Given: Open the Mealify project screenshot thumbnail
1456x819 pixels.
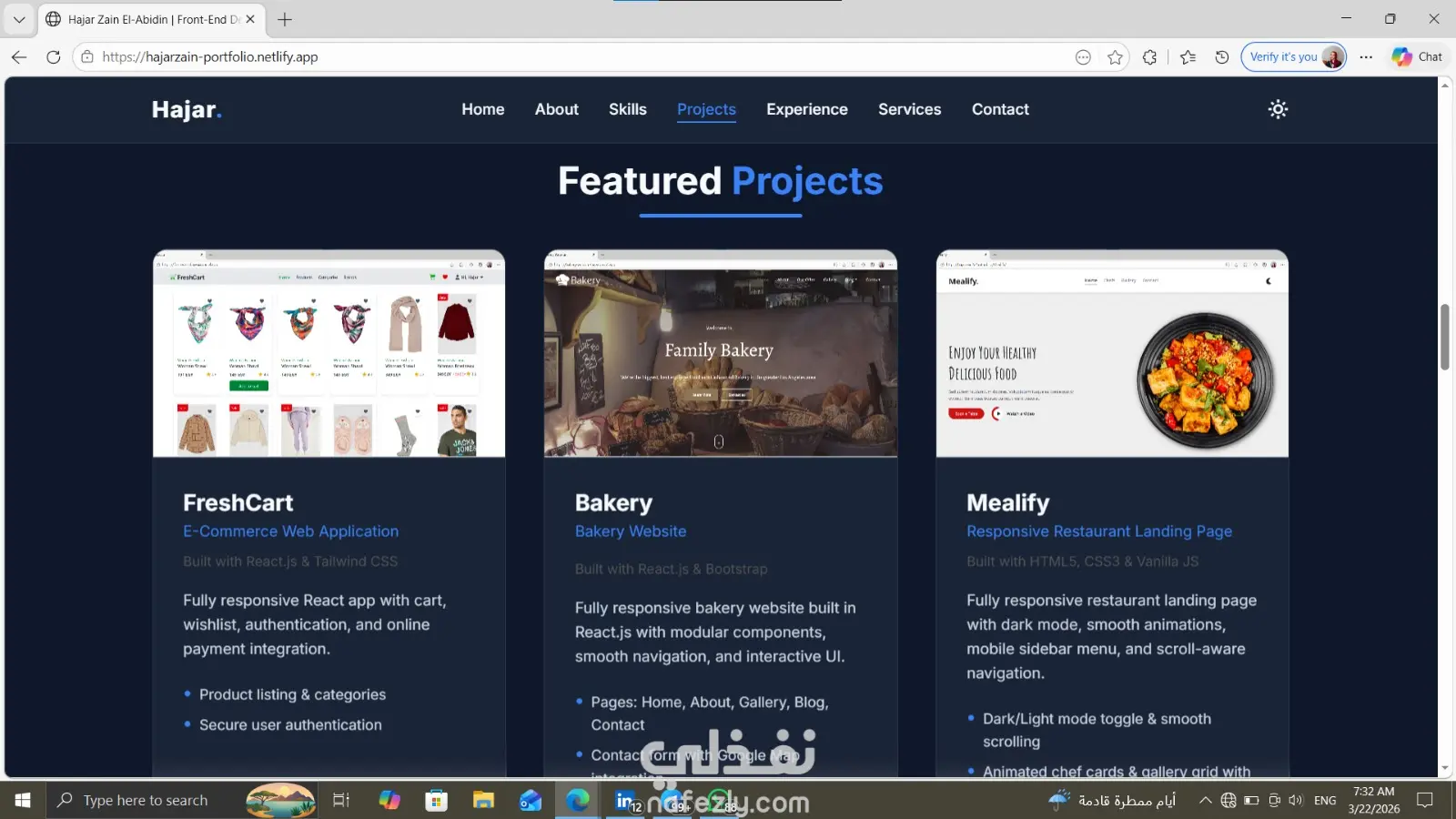Looking at the screenshot, I should [1112, 353].
